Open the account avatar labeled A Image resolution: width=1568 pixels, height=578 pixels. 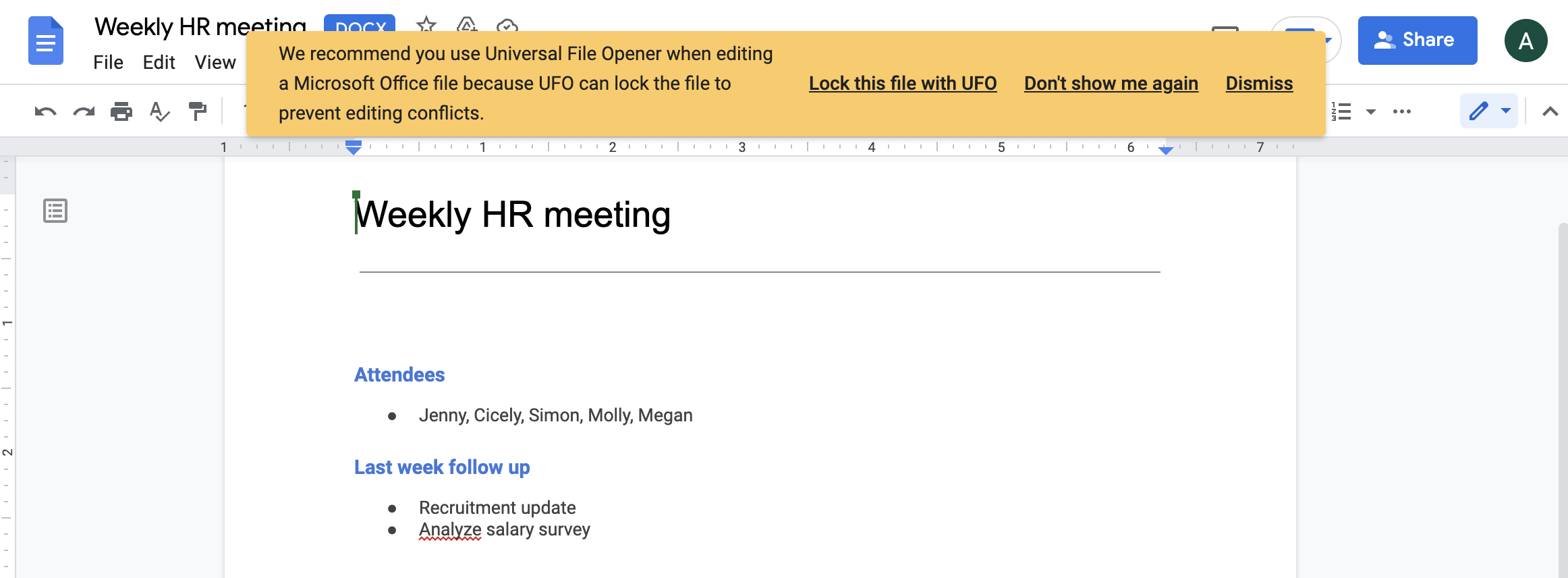(1526, 41)
